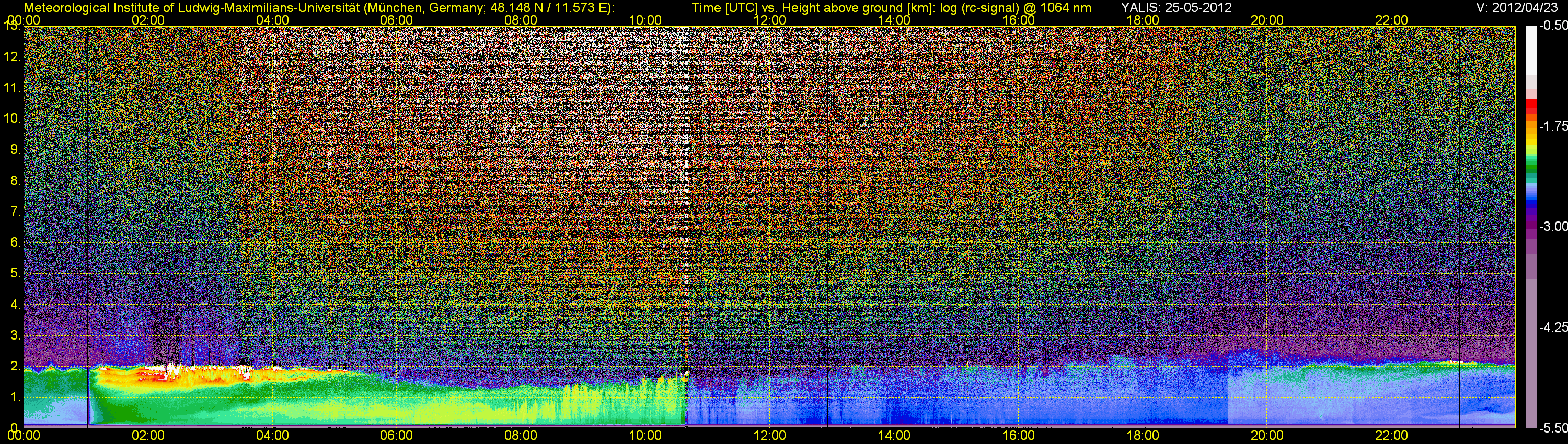Select the 18:00 tick on bottom time axis
Image resolution: width=1568 pixels, height=444 pixels.
[1143, 436]
